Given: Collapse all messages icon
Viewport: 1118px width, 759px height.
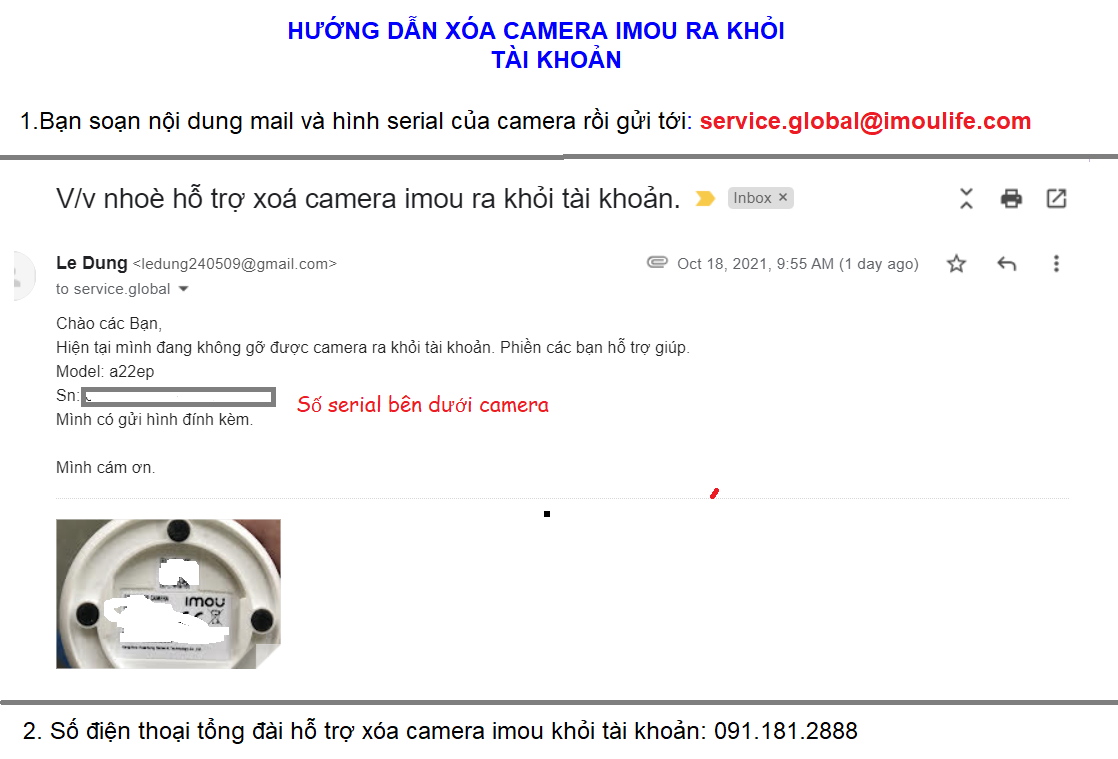Looking at the screenshot, I should 966,198.
